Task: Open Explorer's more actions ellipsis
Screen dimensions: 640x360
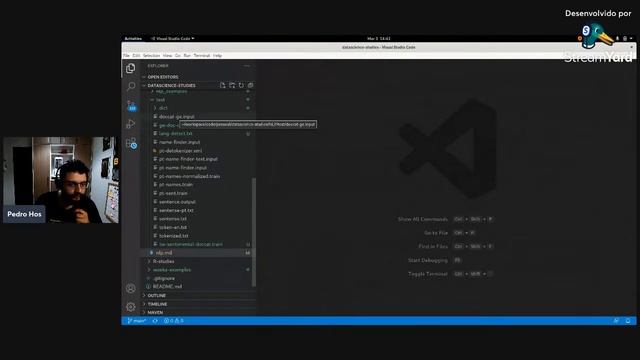Action: (x=247, y=66)
